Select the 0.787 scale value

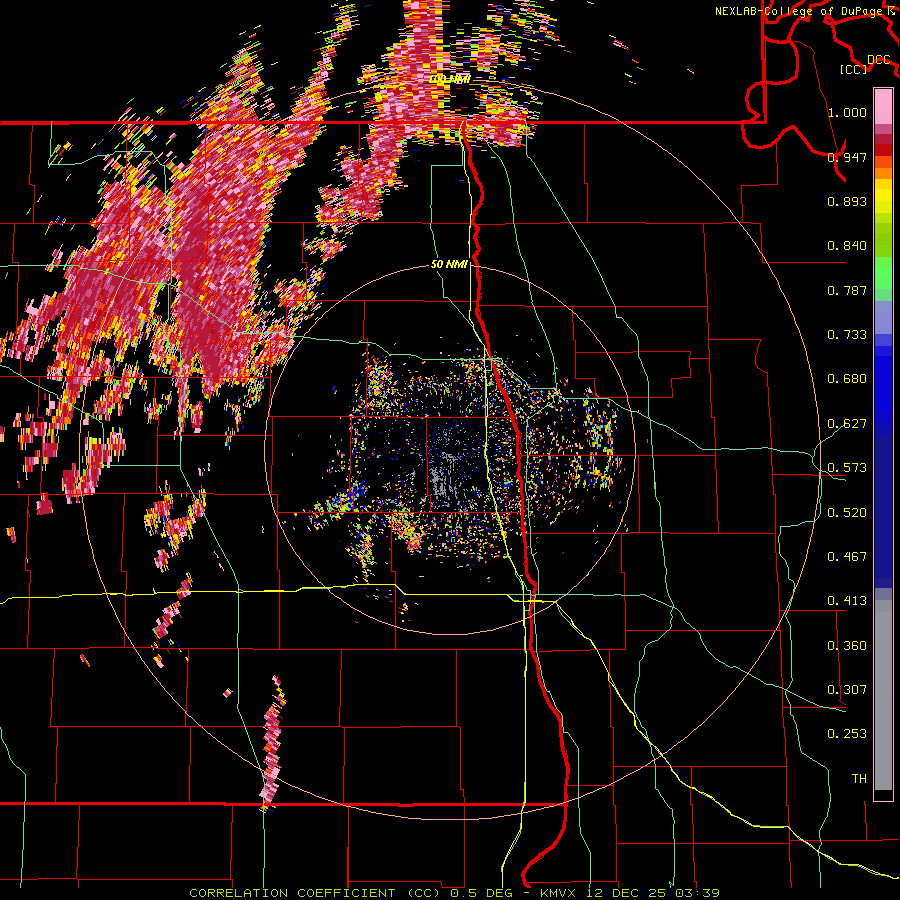click(x=847, y=290)
